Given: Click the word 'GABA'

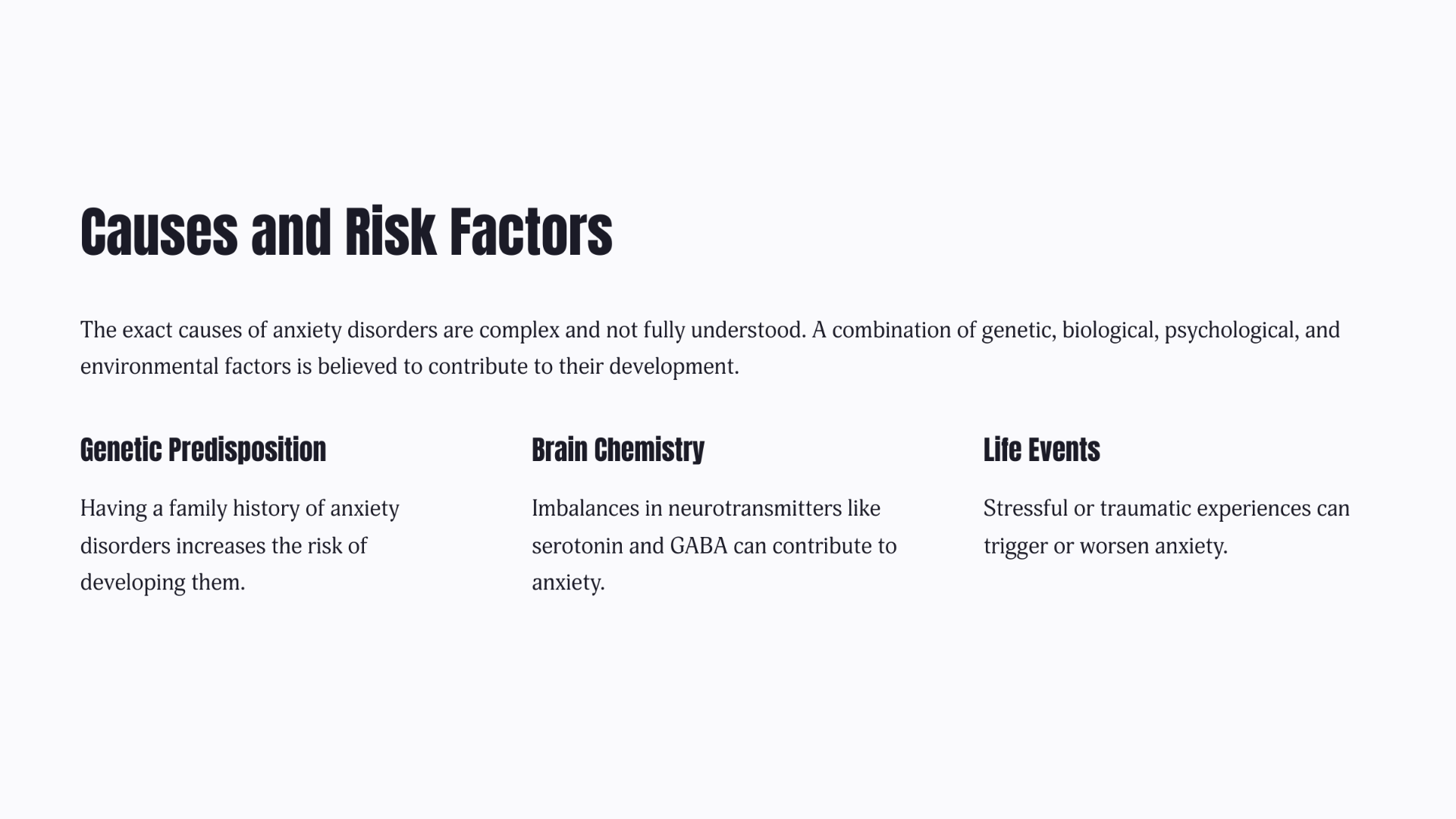Looking at the screenshot, I should click(x=698, y=546).
